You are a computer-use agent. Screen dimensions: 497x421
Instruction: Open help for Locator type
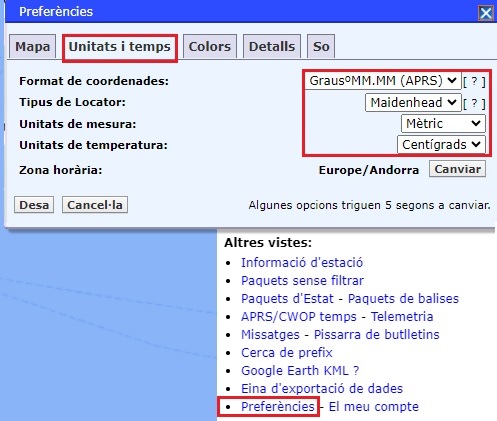pos(474,103)
